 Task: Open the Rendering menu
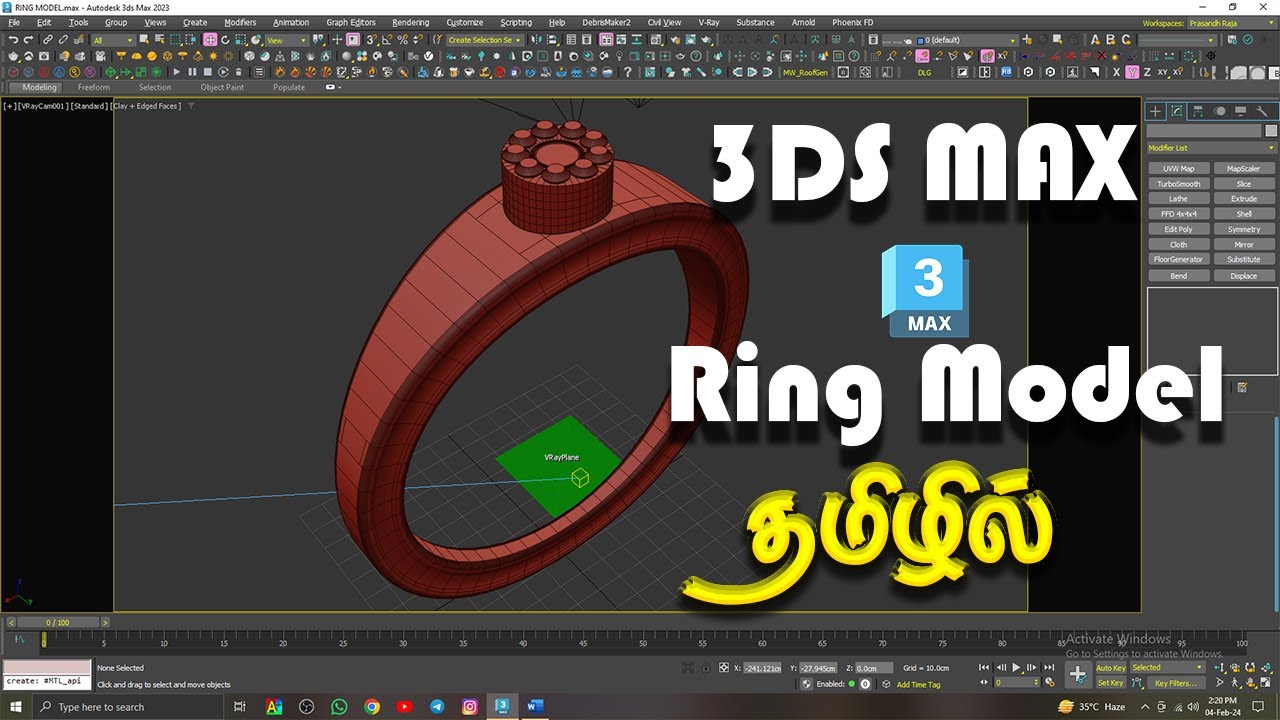click(x=410, y=22)
